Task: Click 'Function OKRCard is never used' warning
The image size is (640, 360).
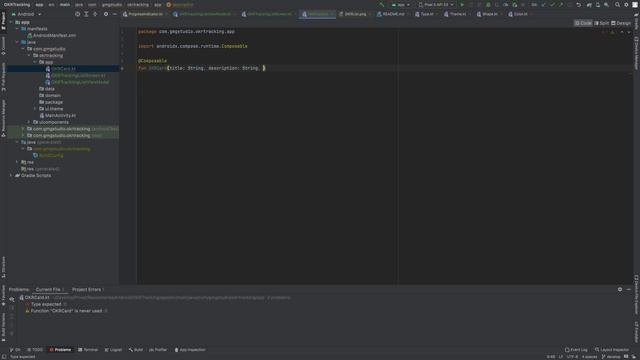Action: pyautogui.click(x=66, y=311)
